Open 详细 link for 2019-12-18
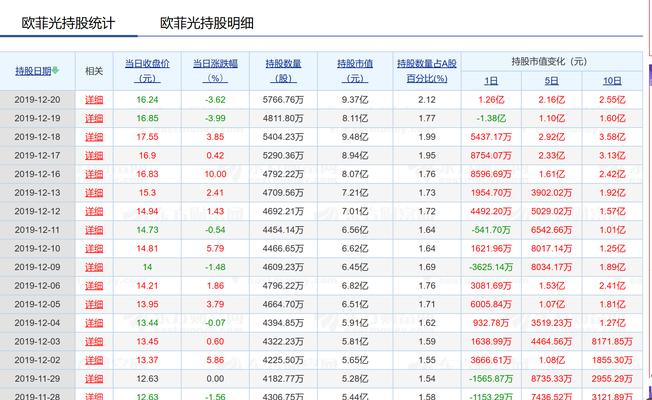Viewport: 652px width, 400px height. pyautogui.click(x=94, y=137)
